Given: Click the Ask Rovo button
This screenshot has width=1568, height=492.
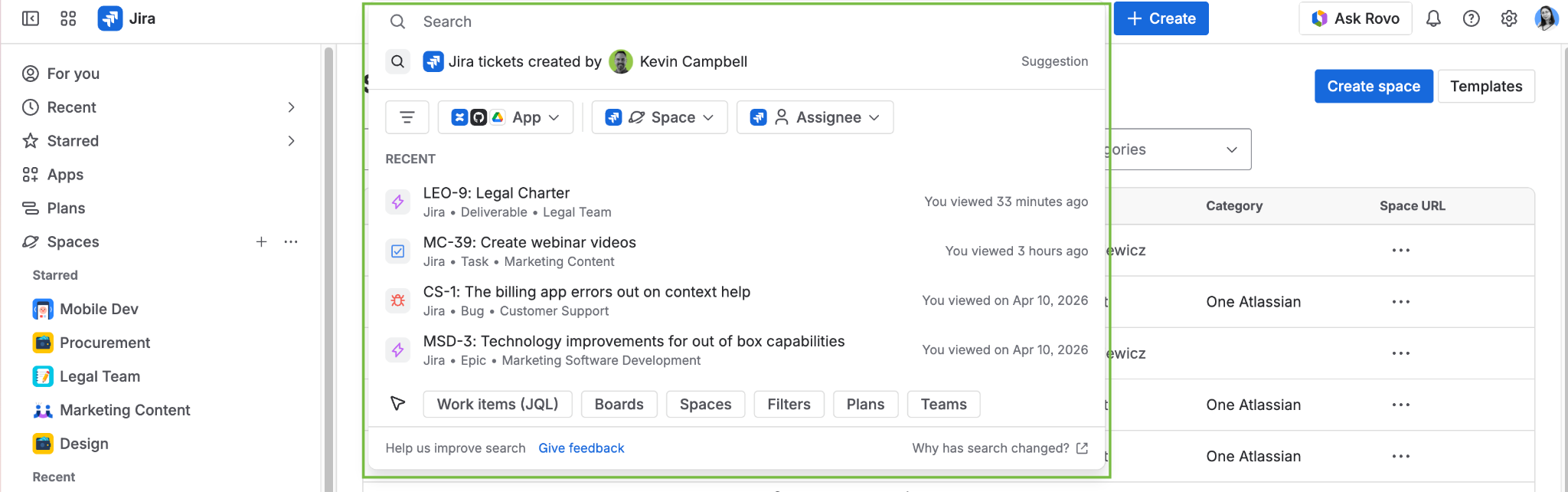Looking at the screenshot, I should point(1355,18).
